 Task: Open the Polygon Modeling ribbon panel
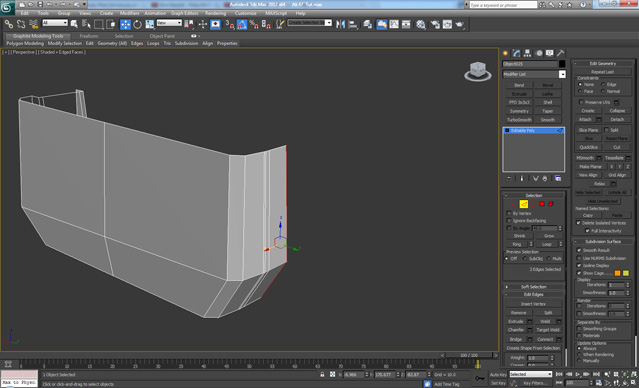(x=24, y=43)
